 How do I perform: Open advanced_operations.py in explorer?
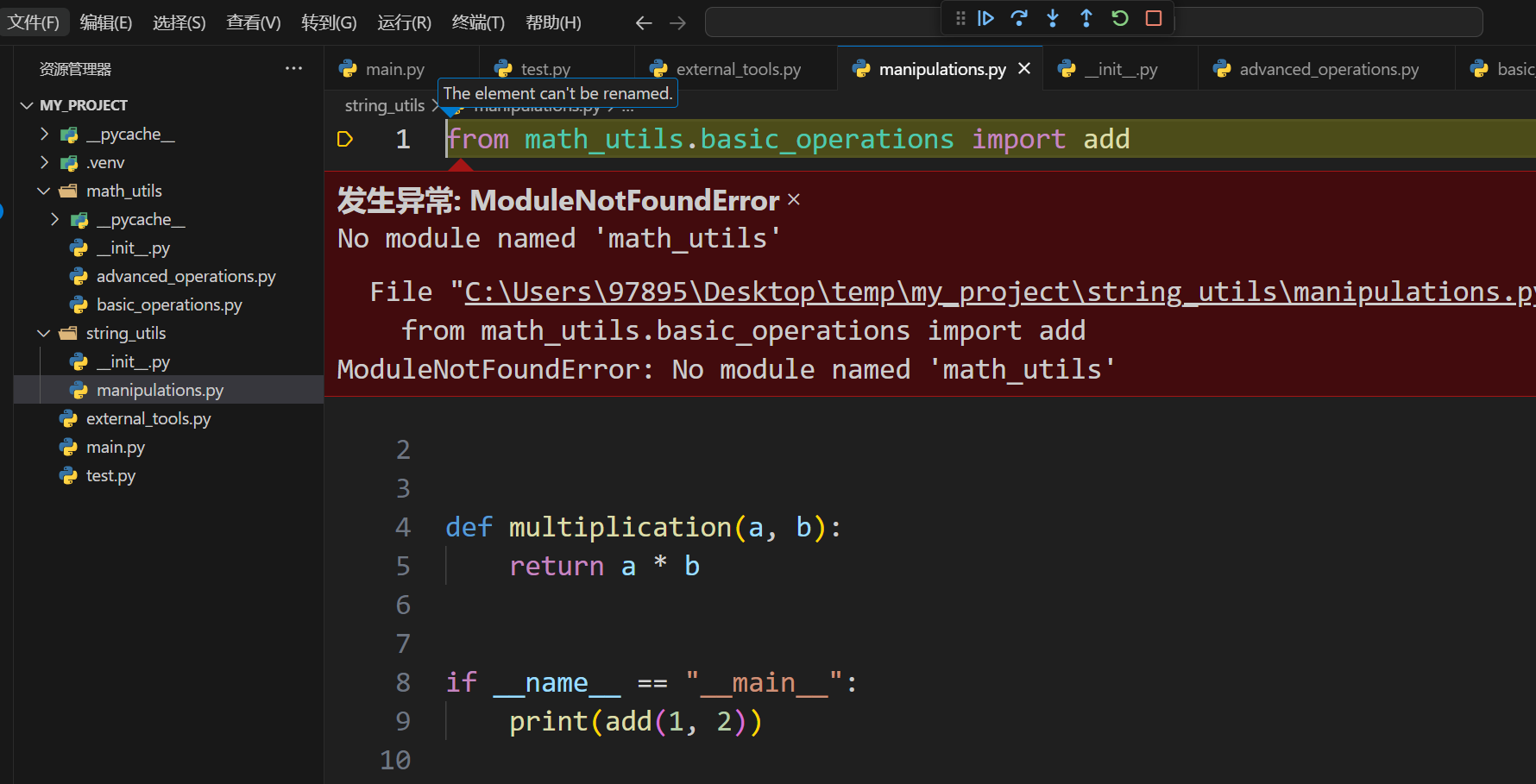[186, 276]
